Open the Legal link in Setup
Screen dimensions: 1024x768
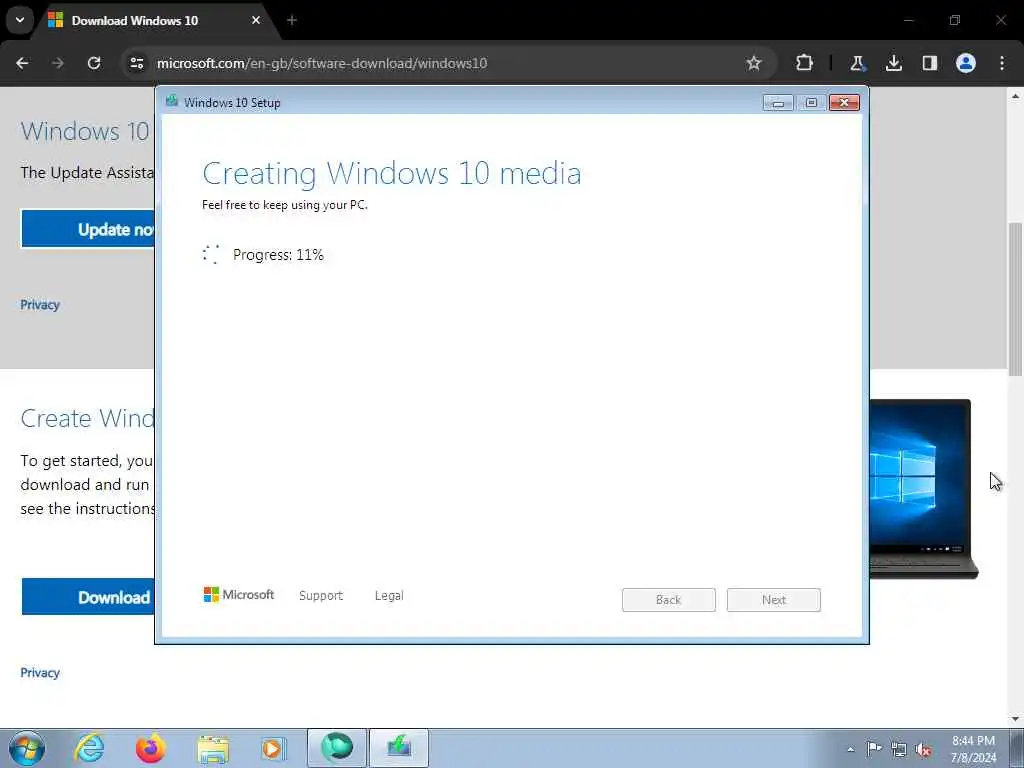click(389, 596)
